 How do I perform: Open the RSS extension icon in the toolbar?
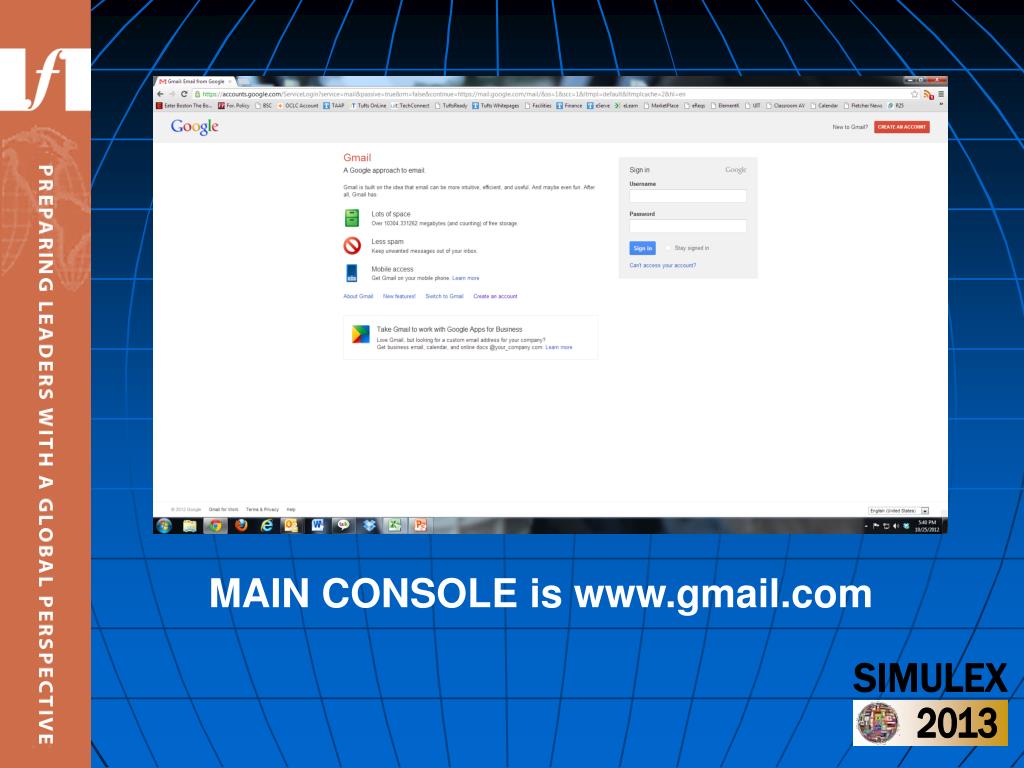(928, 95)
